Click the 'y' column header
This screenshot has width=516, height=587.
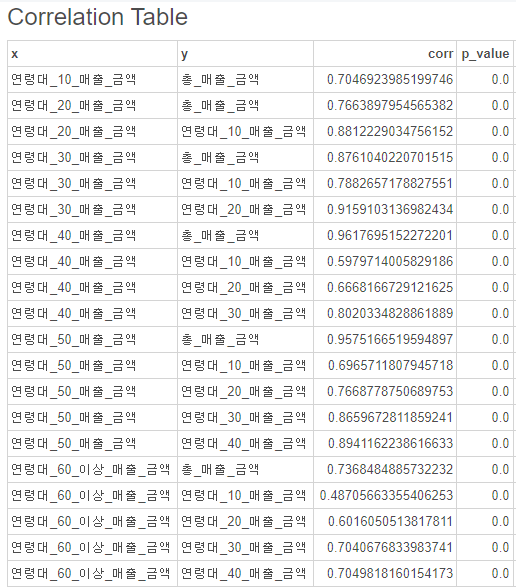[245, 54]
